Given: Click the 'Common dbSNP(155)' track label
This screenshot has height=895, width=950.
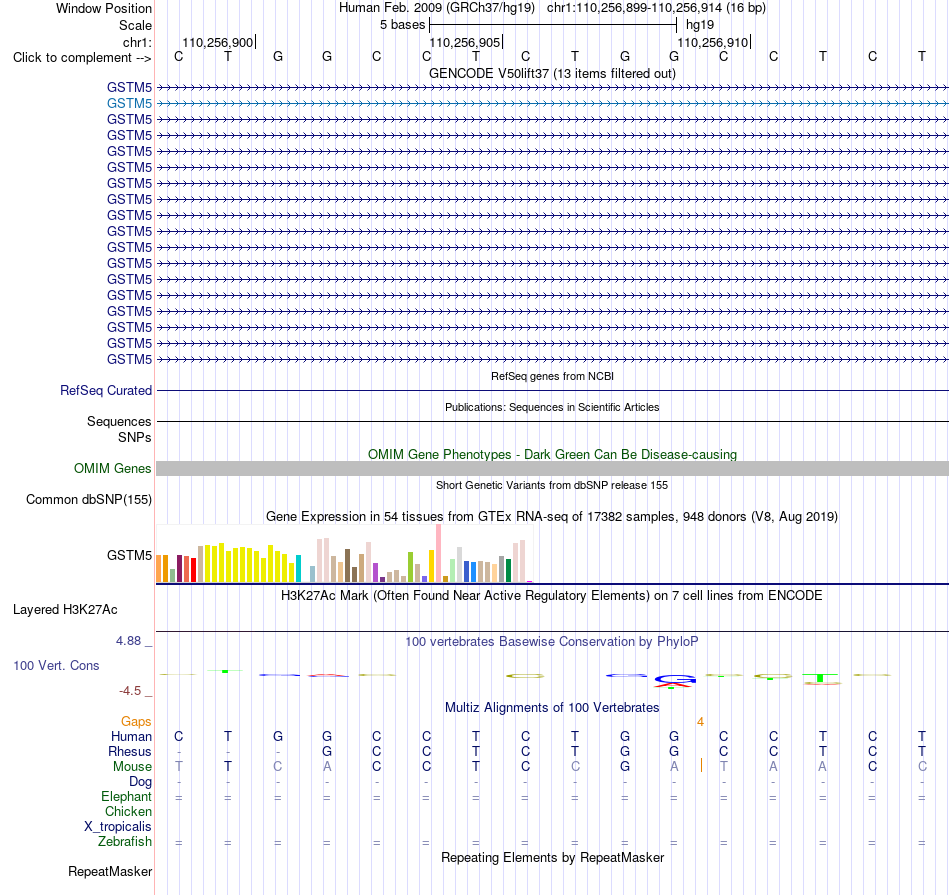Looking at the screenshot, I should (x=88, y=499).
